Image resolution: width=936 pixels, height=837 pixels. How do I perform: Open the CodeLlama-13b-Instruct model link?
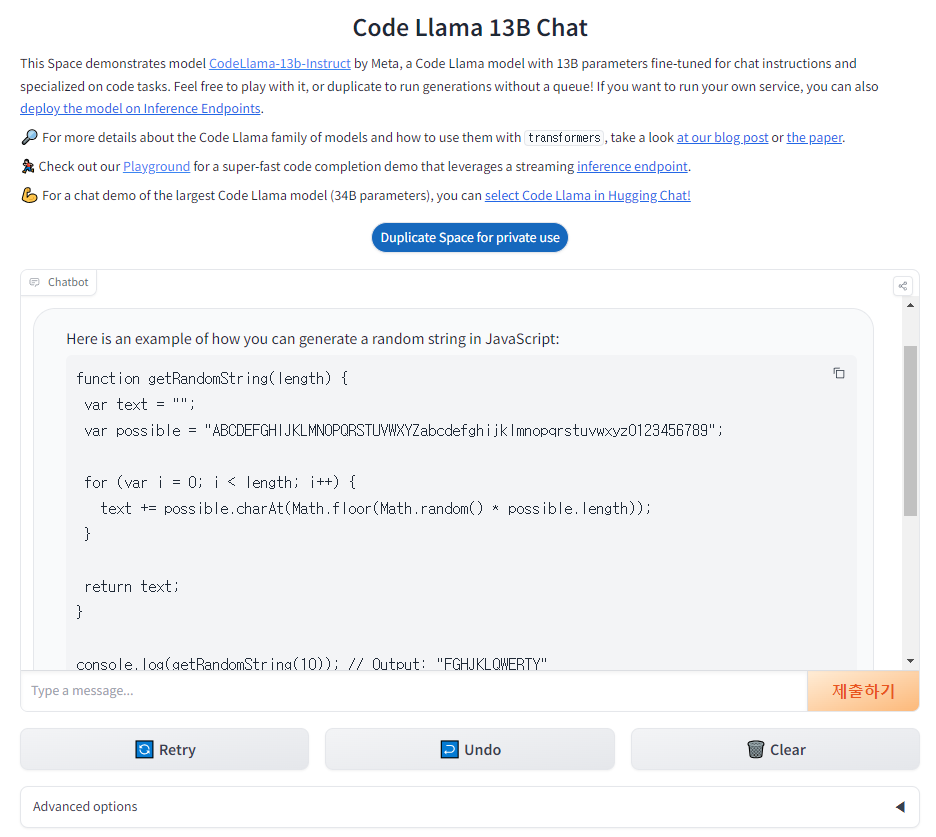(279, 63)
